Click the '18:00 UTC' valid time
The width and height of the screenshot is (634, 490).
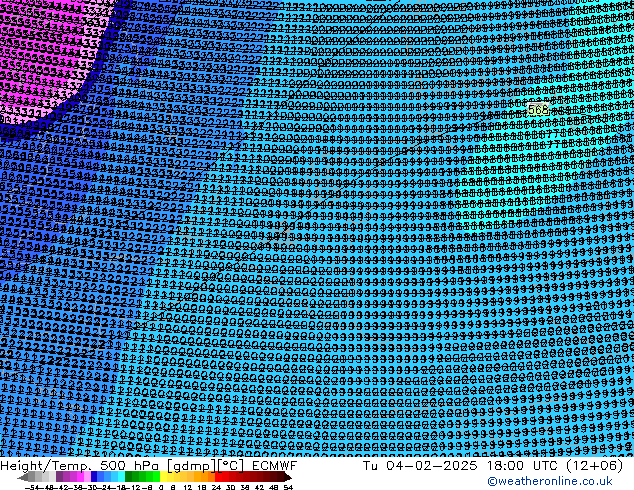point(523,466)
